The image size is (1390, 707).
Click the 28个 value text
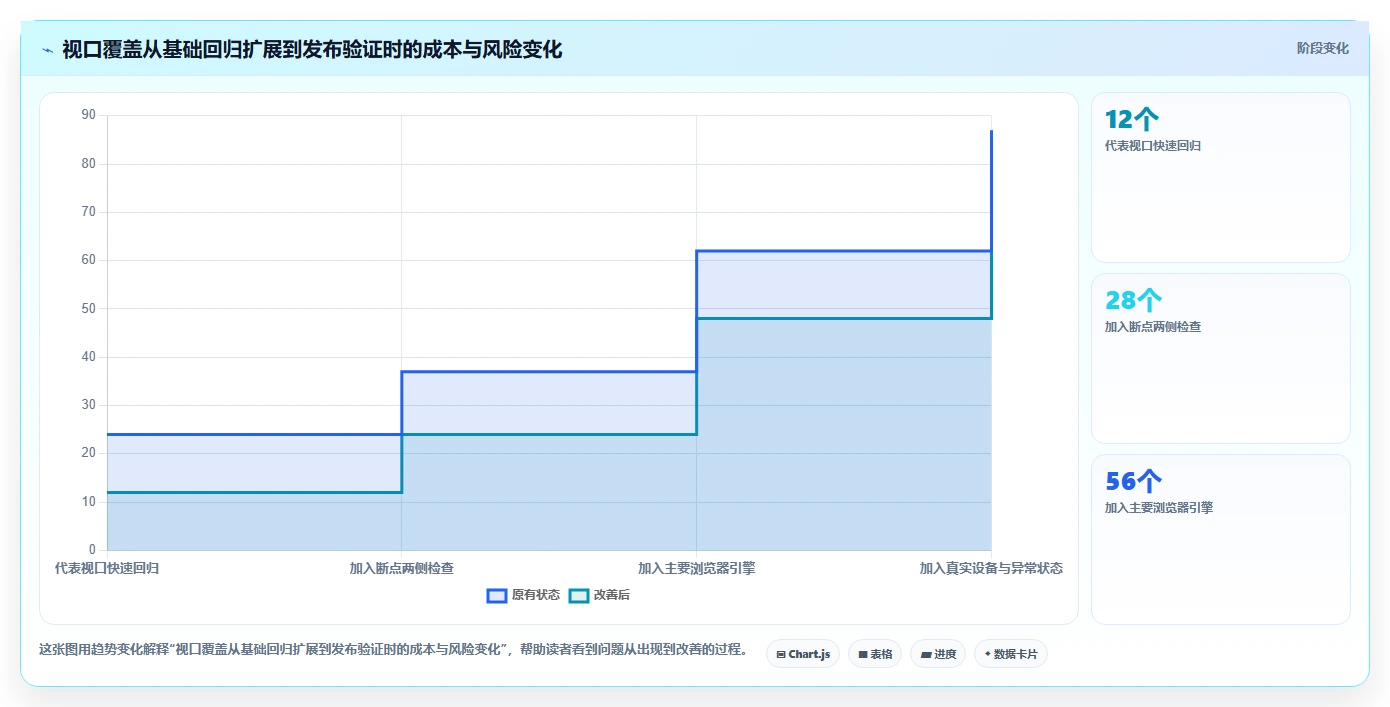pos(1133,301)
